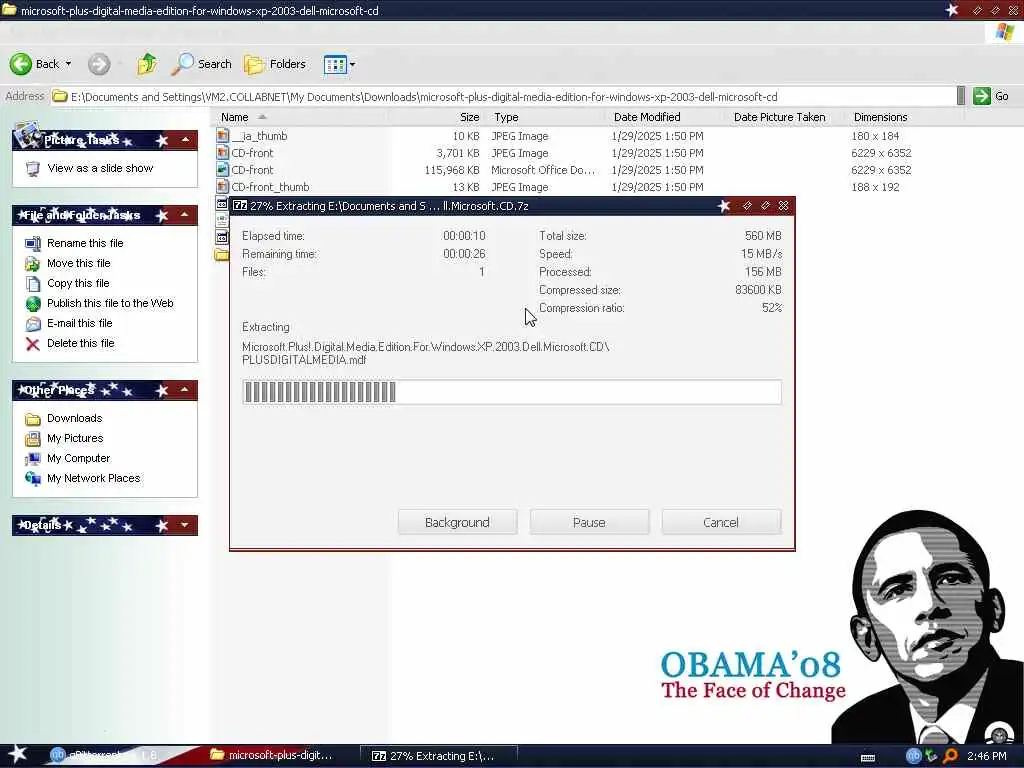This screenshot has width=1024, height=768.
Task: Open the Views menu icon
Action: pos(335,64)
